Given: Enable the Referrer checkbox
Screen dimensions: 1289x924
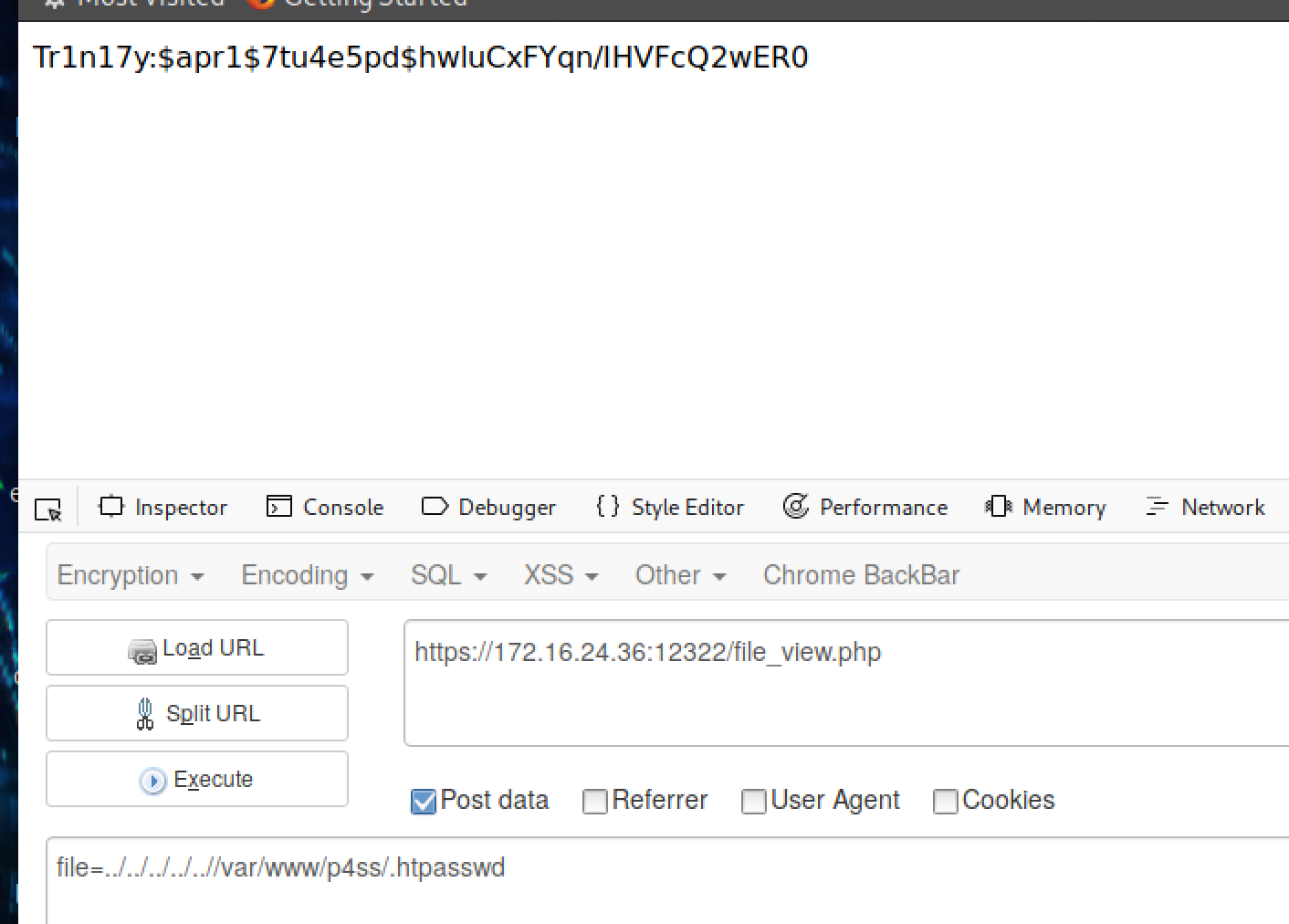Looking at the screenshot, I should [x=595, y=802].
